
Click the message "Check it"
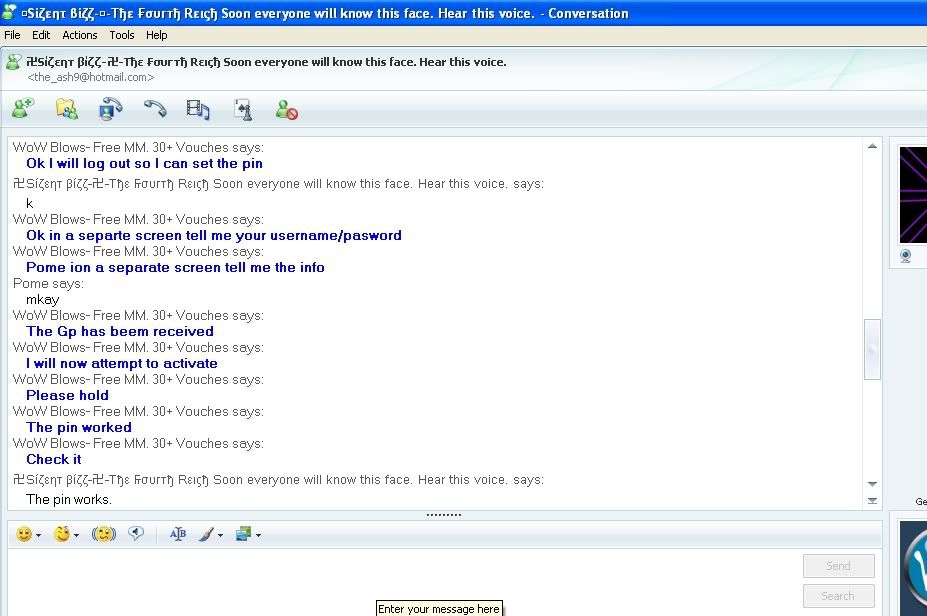click(x=54, y=459)
